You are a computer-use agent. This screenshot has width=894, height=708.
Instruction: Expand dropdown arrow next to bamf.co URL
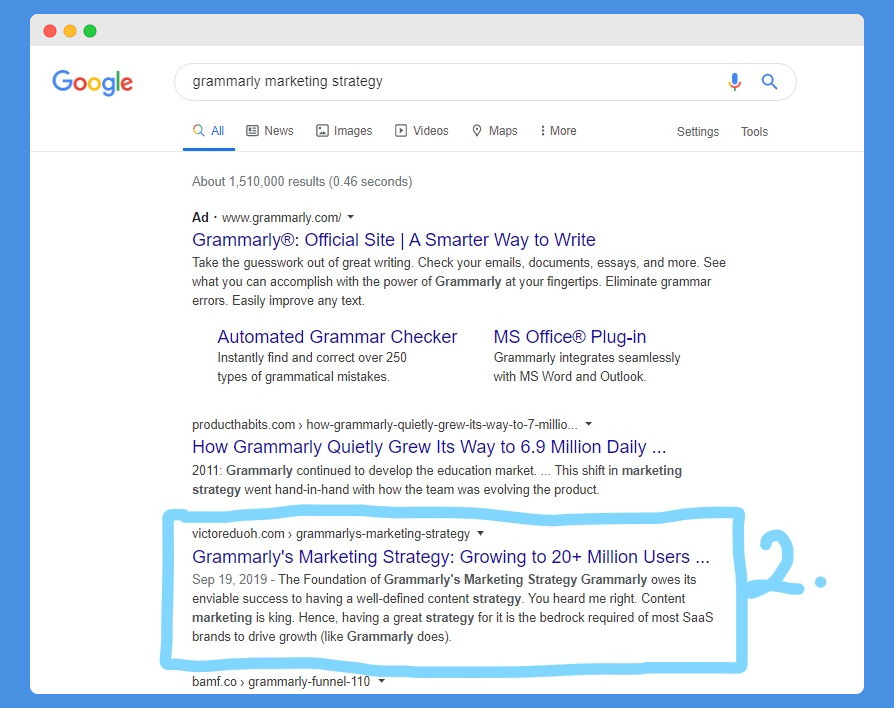[381, 681]
